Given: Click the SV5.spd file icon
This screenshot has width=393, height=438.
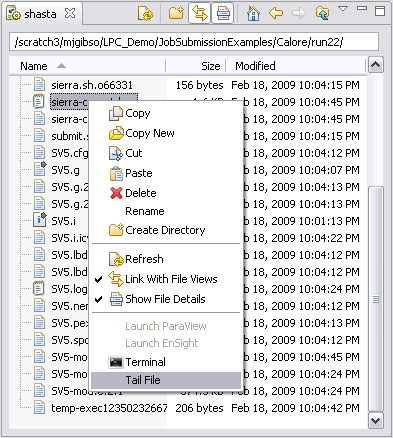Looking at the screenshot, I should (x=39, y=340).
